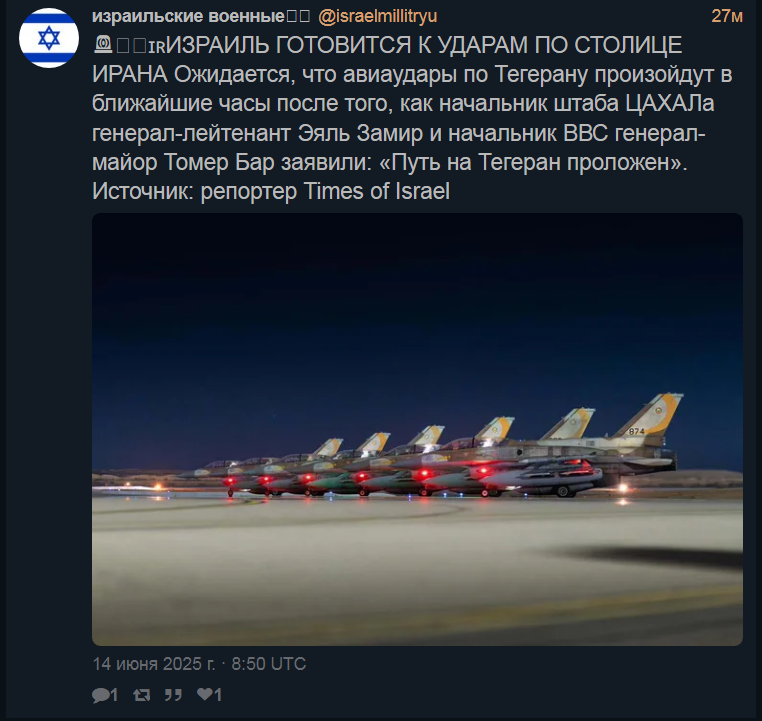Click the siren emoji starting the post
Viewport: 762px width, 721px height.
(103, 45)
